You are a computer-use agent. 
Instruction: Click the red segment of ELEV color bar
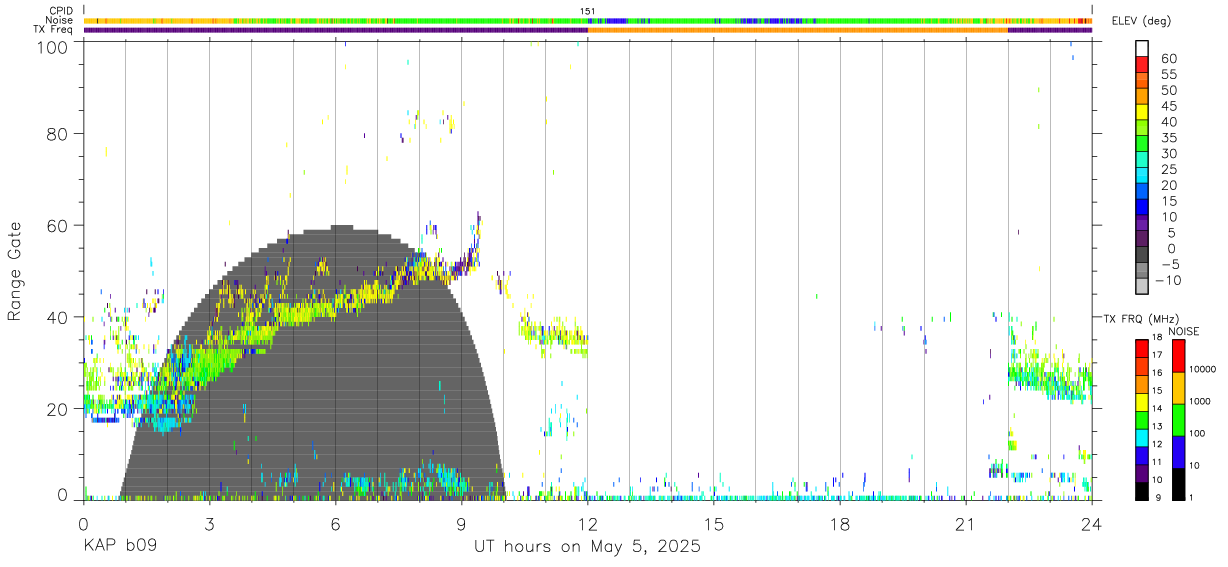pyautogui.click(x=1143, y=64)
